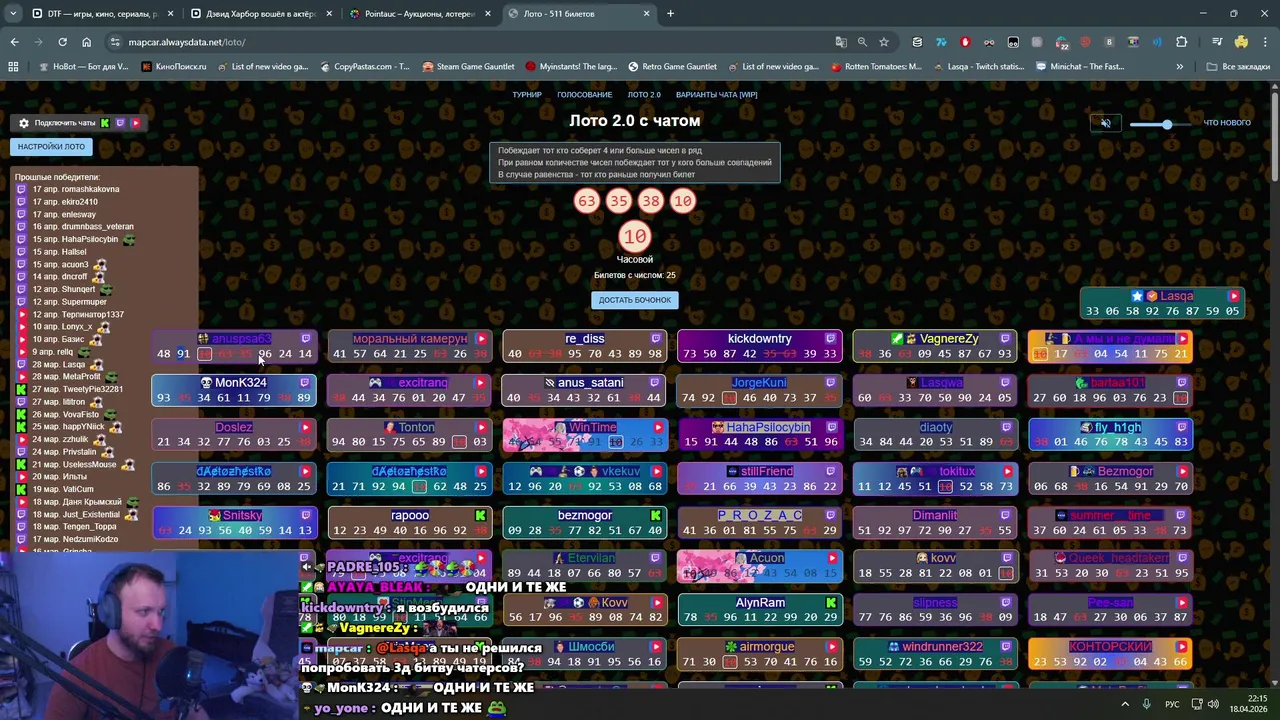1280x720 pixels.
Task: Click the red video icon on Lasqa ticket
Action: click(x=1234, y=296)
